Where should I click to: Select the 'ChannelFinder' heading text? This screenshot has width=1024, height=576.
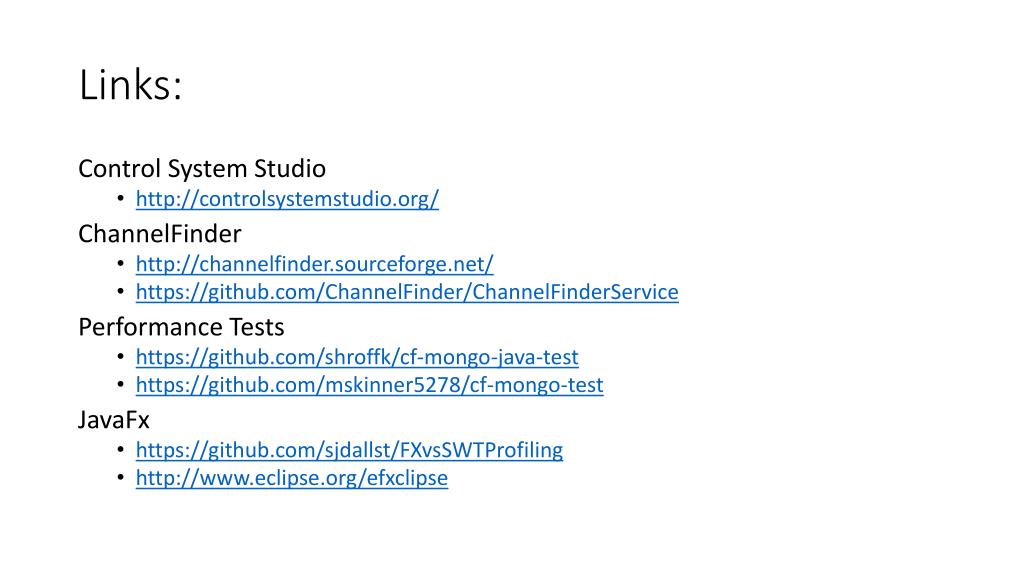point(159,234)
